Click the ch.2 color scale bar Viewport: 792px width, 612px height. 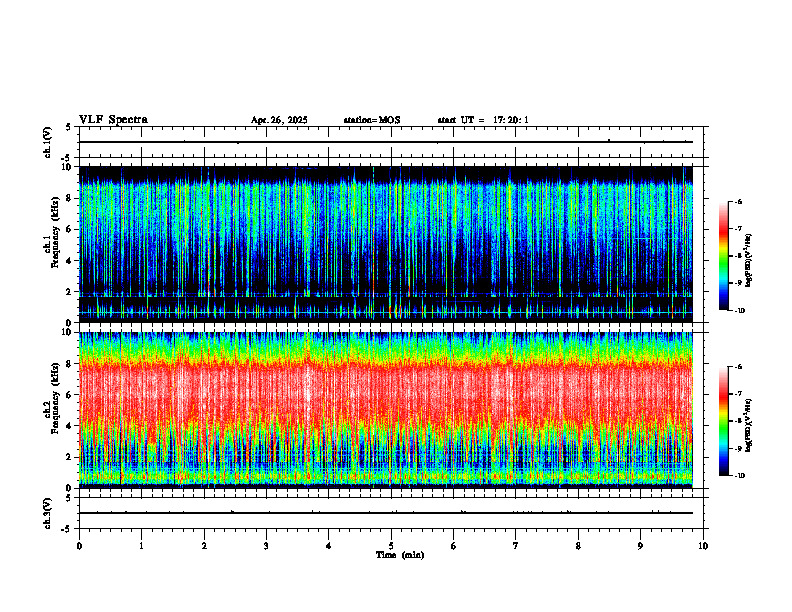pos(724,421)
